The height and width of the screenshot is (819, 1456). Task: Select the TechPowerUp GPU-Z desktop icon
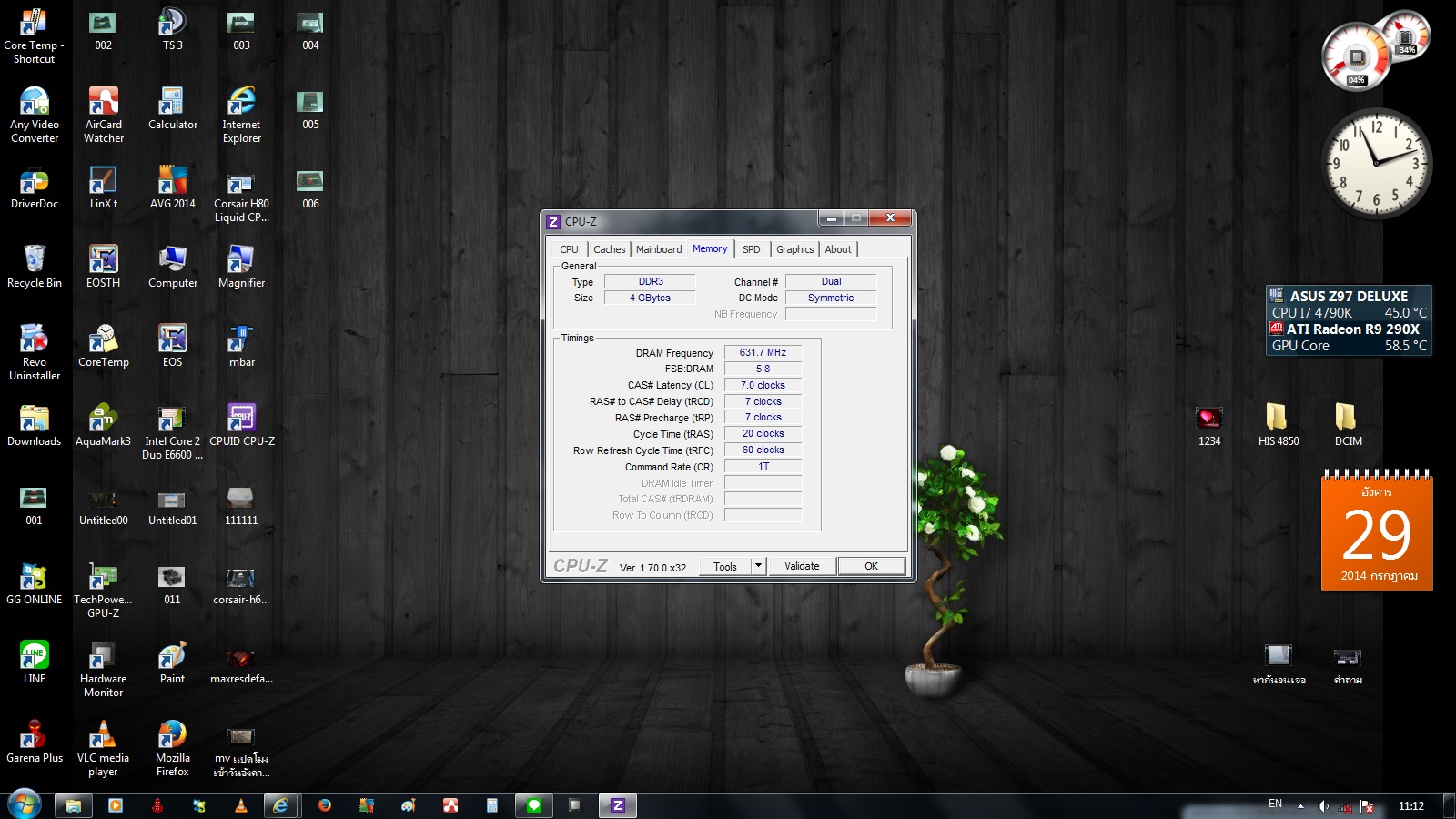(104, 591)
